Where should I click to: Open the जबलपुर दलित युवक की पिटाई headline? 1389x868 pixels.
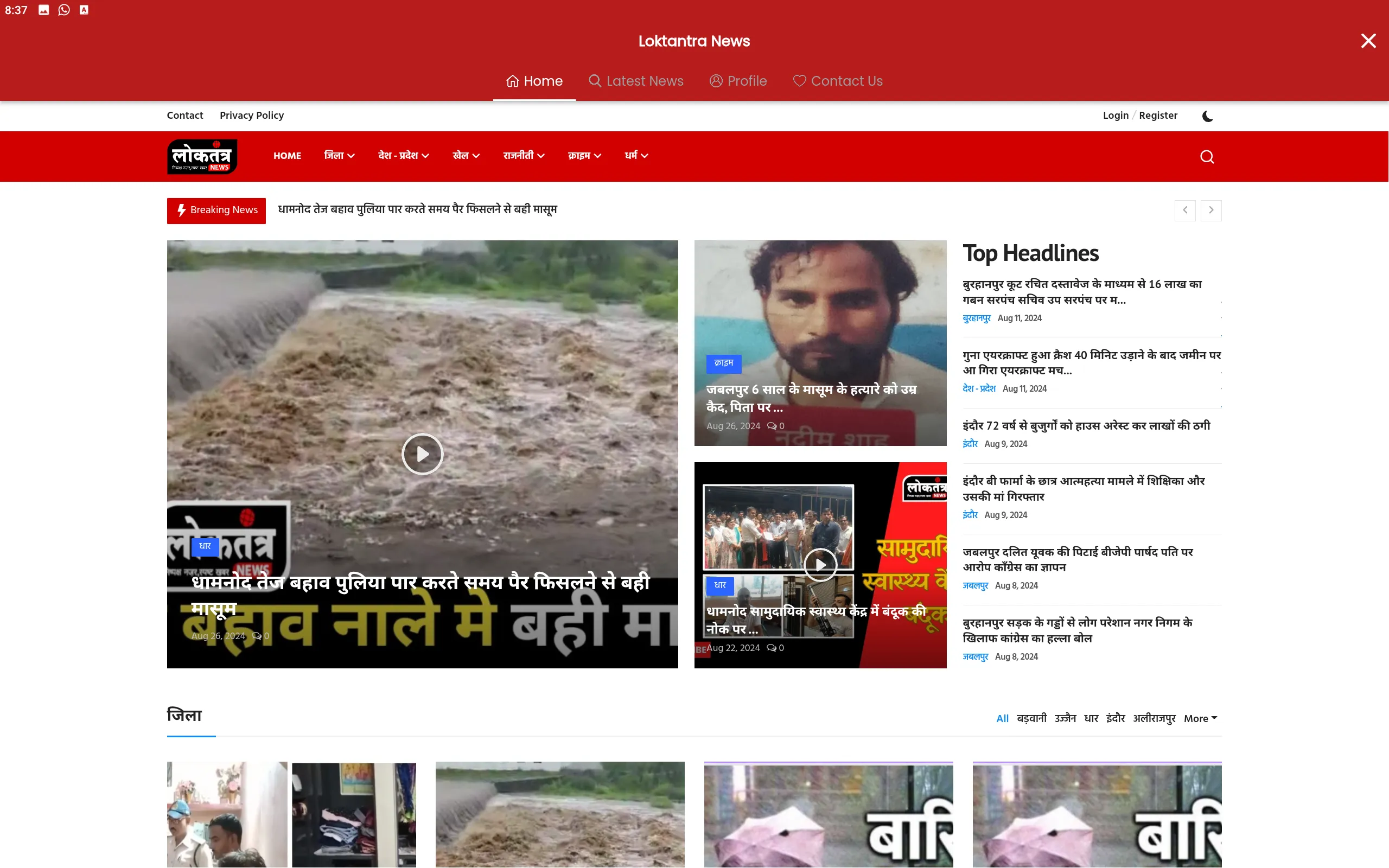click(1078, 559)
